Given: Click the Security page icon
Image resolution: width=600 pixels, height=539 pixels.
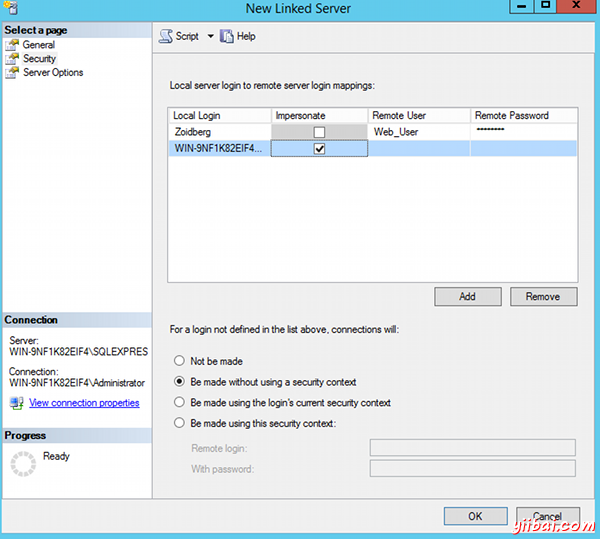Looking at the screenshot, I should point(12,59).
